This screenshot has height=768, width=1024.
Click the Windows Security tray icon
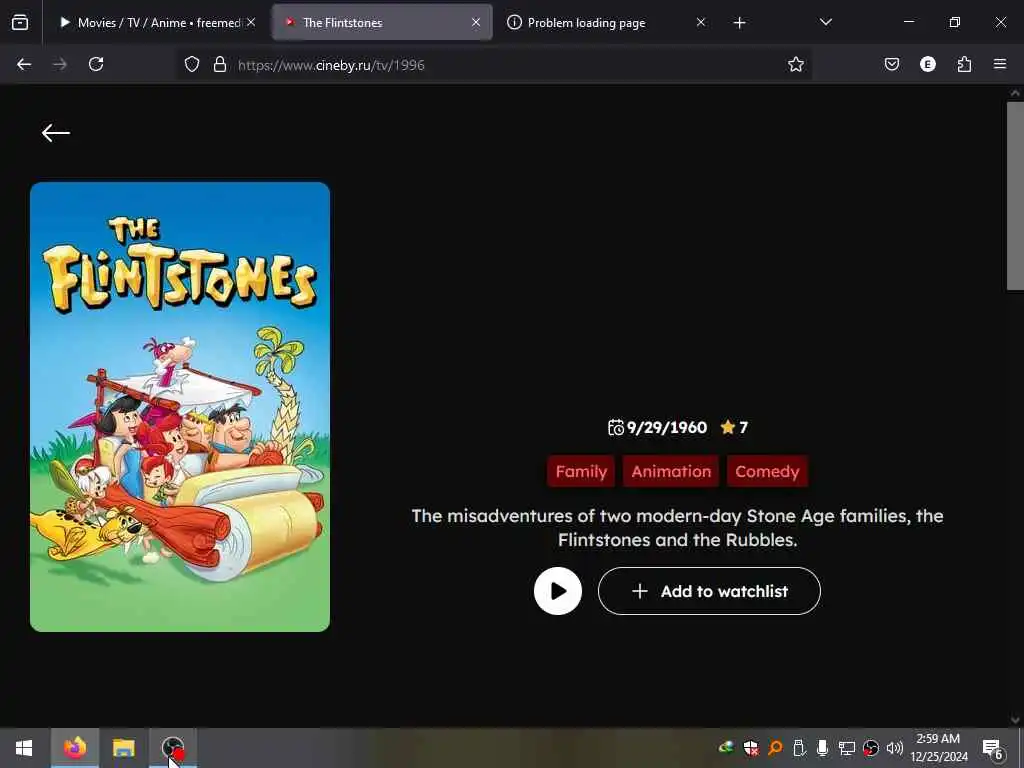tap(750, 748)
